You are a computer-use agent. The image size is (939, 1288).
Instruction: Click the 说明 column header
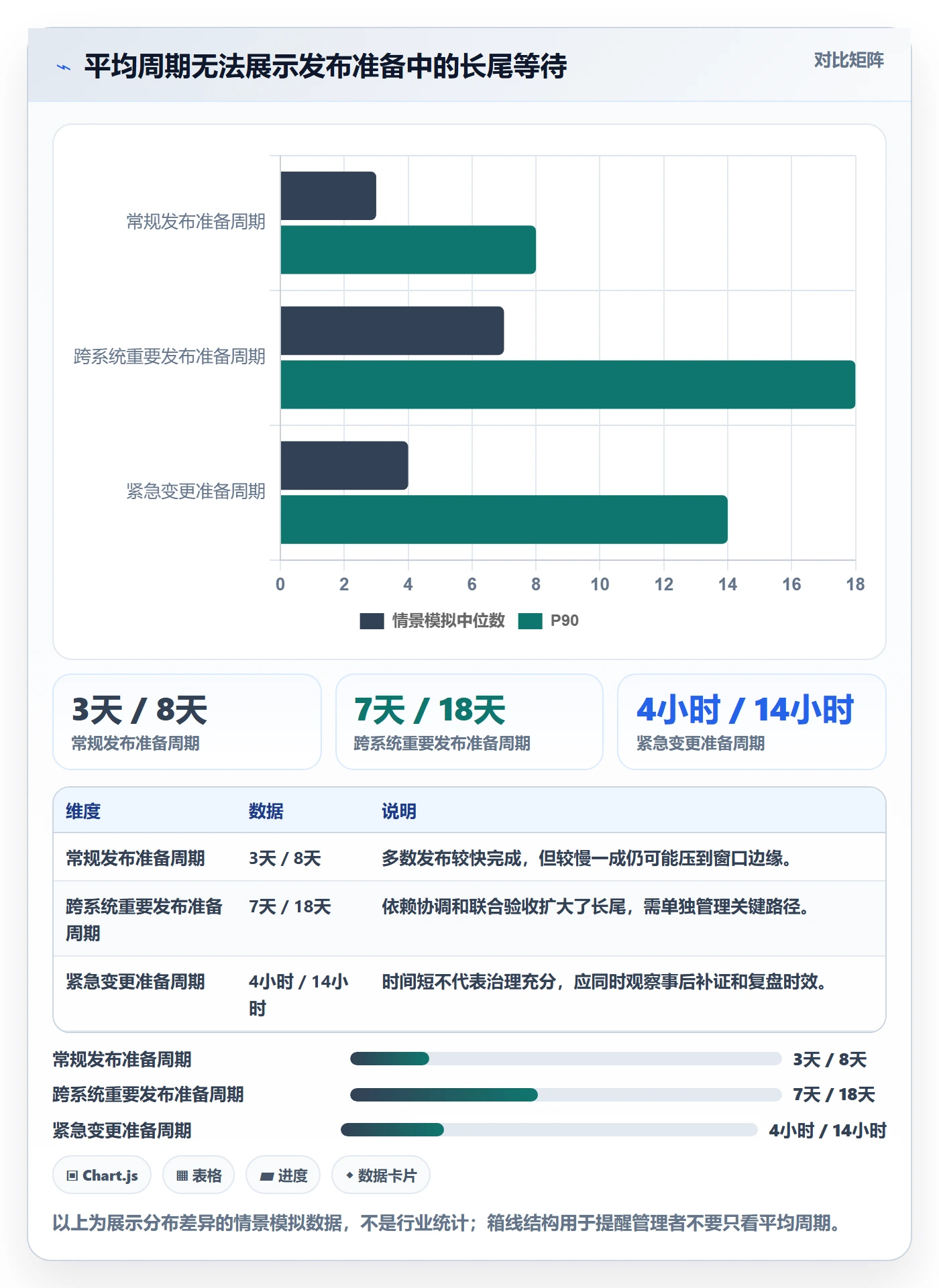(x=399, y=811)
